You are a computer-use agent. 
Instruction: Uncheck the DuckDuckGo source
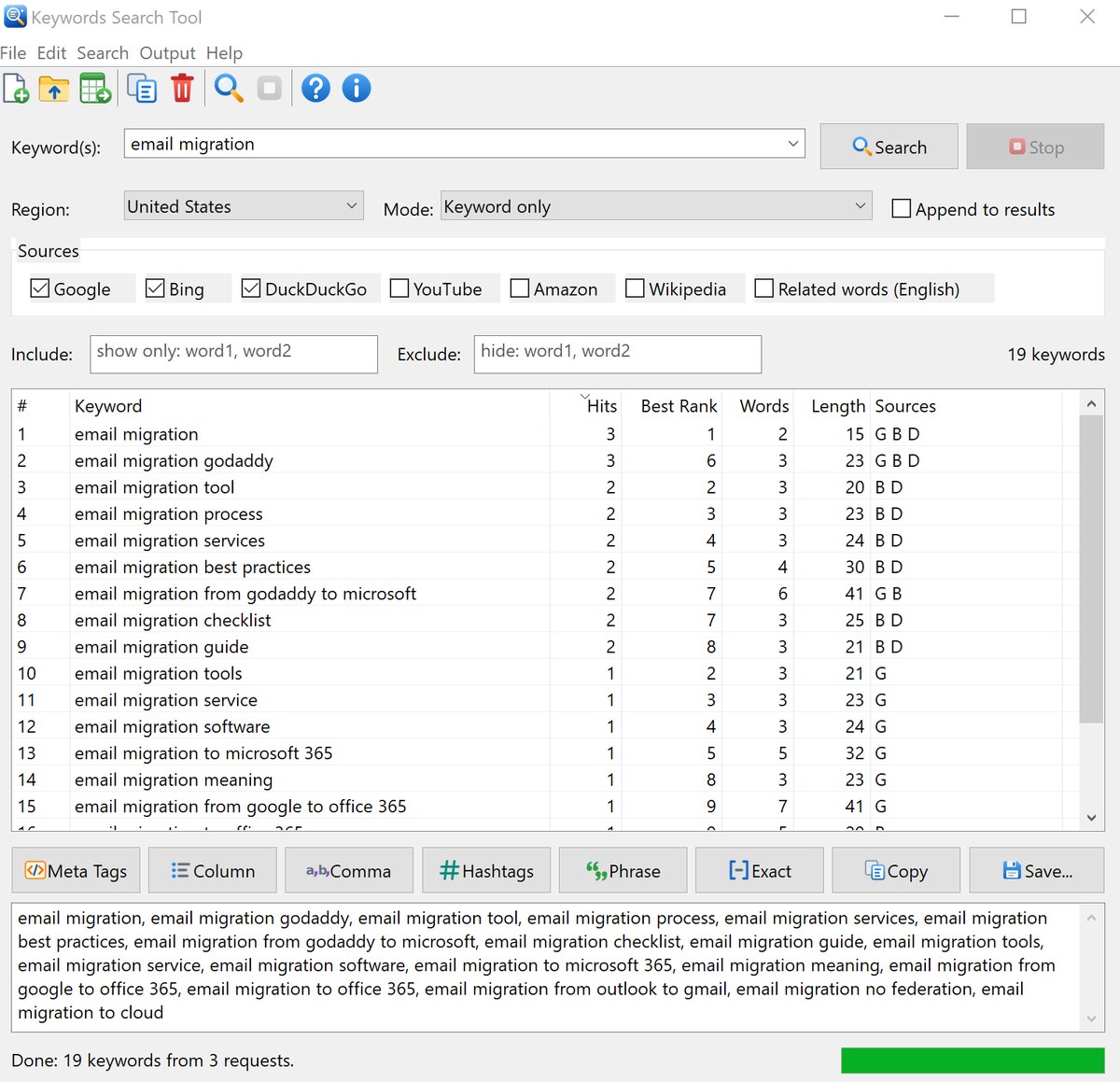click(x=251, y=288)
